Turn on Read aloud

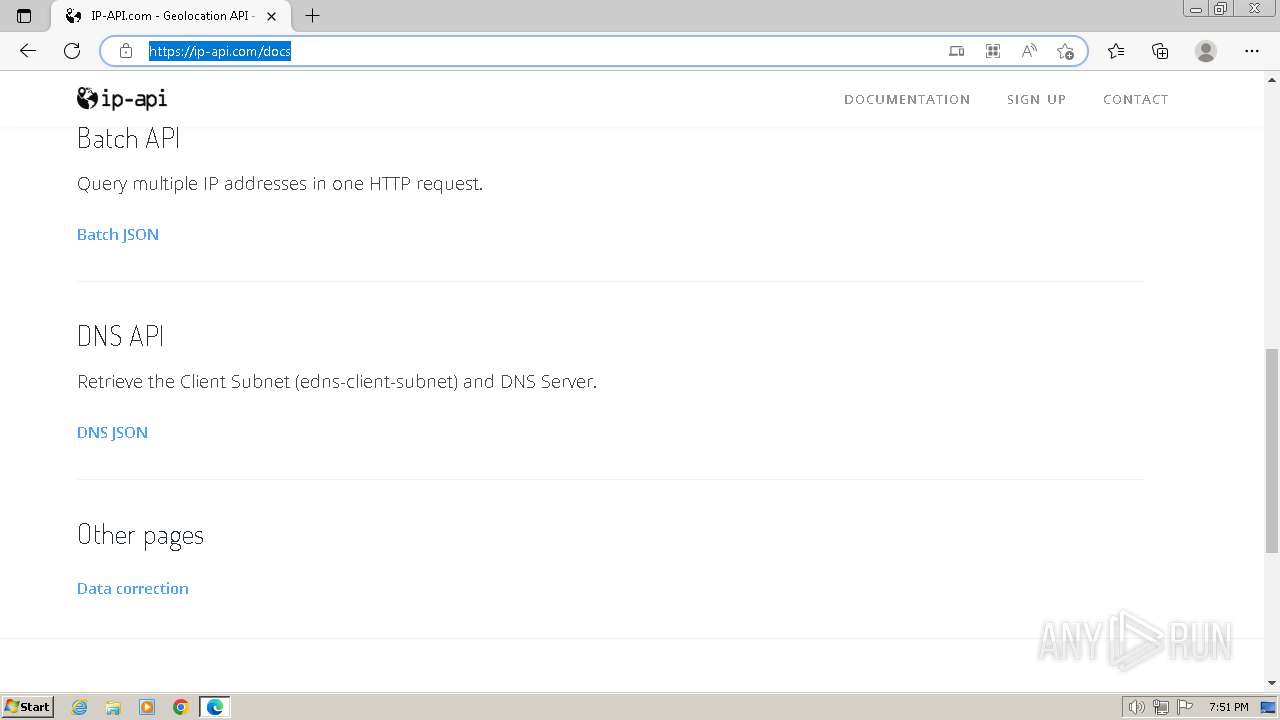pyautogui.click(x=1029, y=51)
